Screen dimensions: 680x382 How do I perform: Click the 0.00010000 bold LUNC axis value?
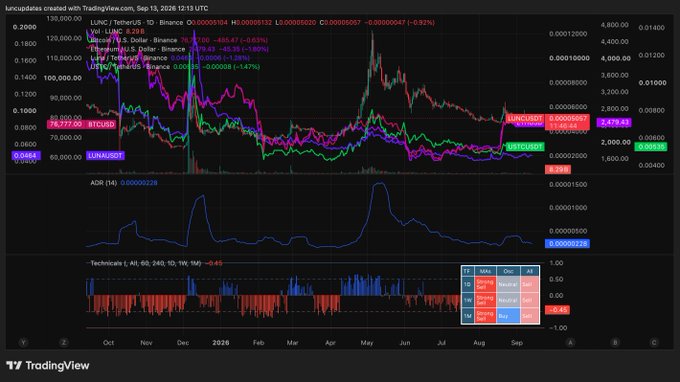click(569, 58)
